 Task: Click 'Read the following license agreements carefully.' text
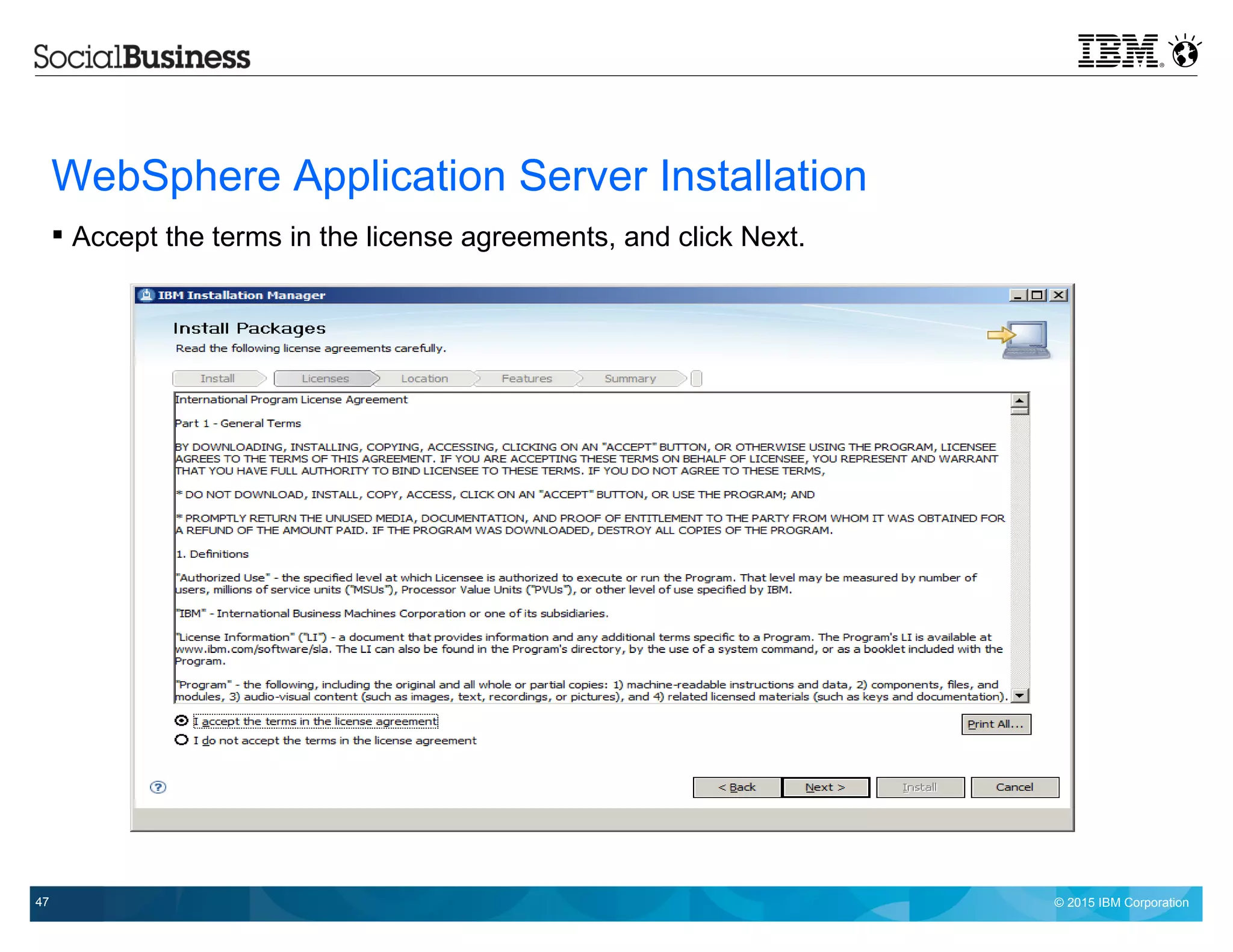311,348
